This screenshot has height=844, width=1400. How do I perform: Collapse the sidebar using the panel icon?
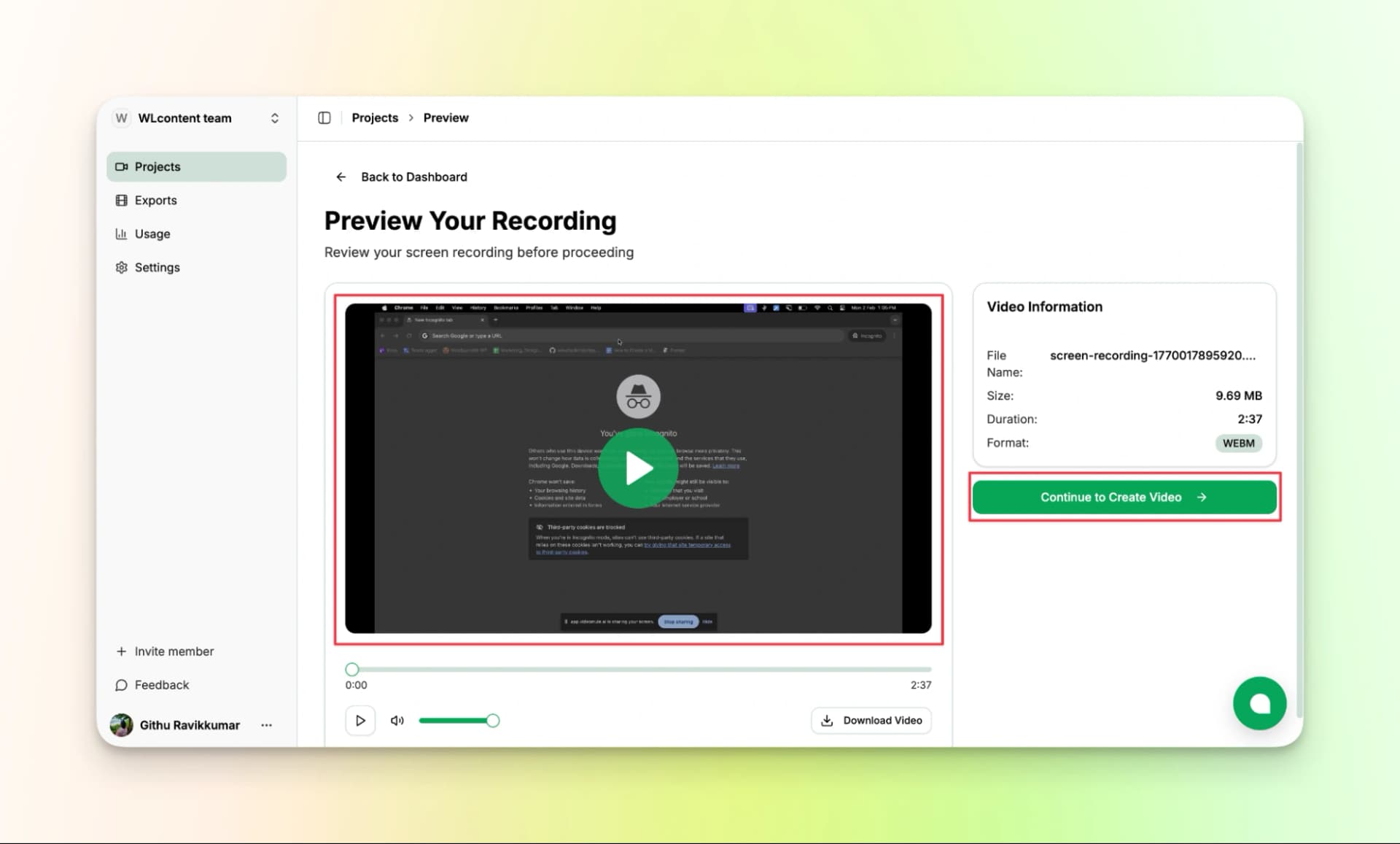click(324, 117)
